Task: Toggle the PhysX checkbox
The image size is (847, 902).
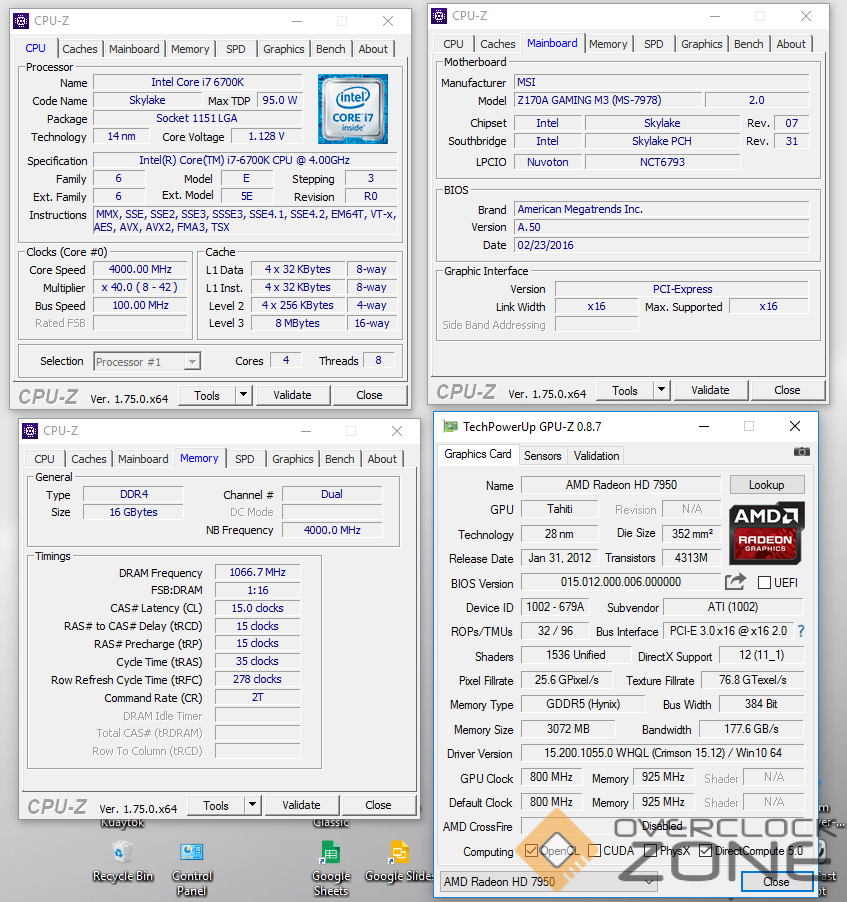Action: pos(651,851)
